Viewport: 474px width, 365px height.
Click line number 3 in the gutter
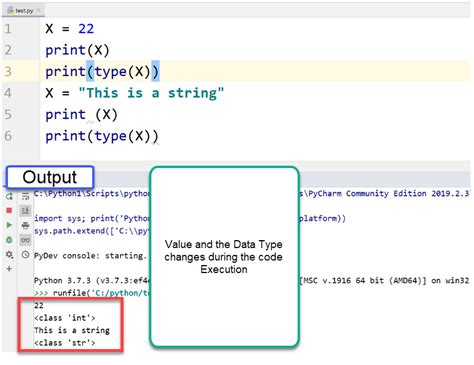point(8,72)
